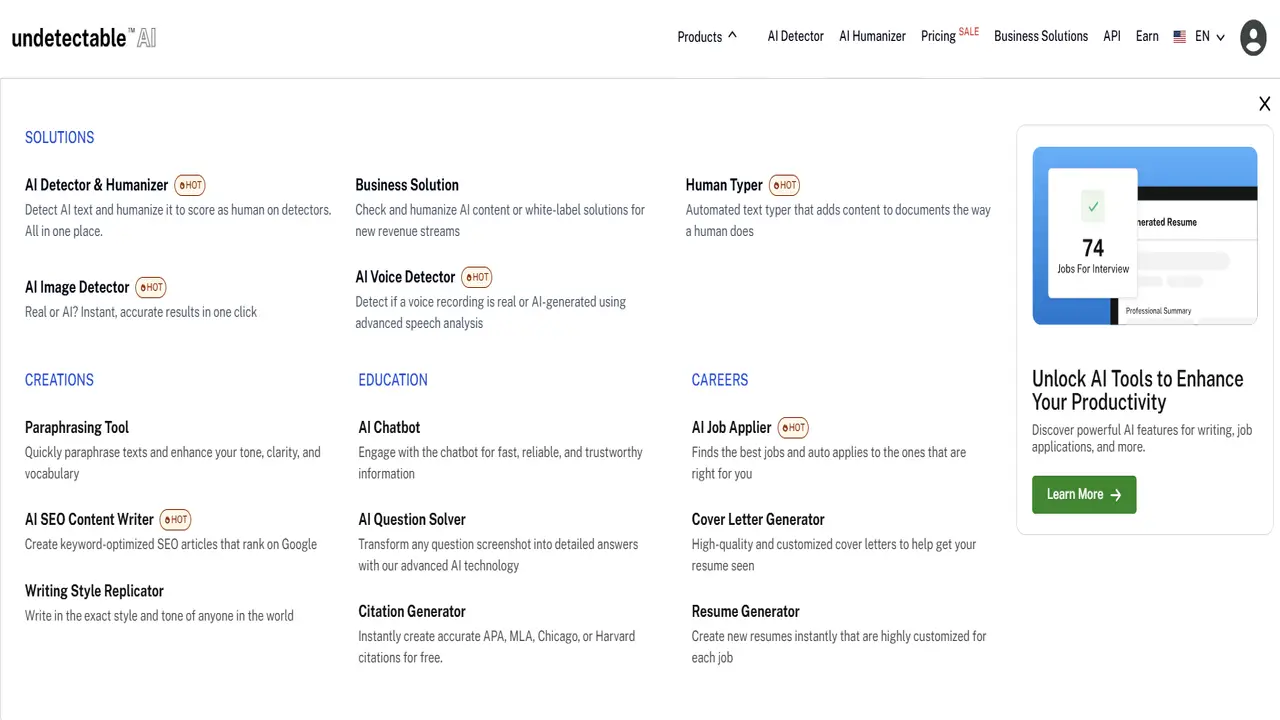Click 'Discover powerful AI features' promo text

[x=1142, y=438]
